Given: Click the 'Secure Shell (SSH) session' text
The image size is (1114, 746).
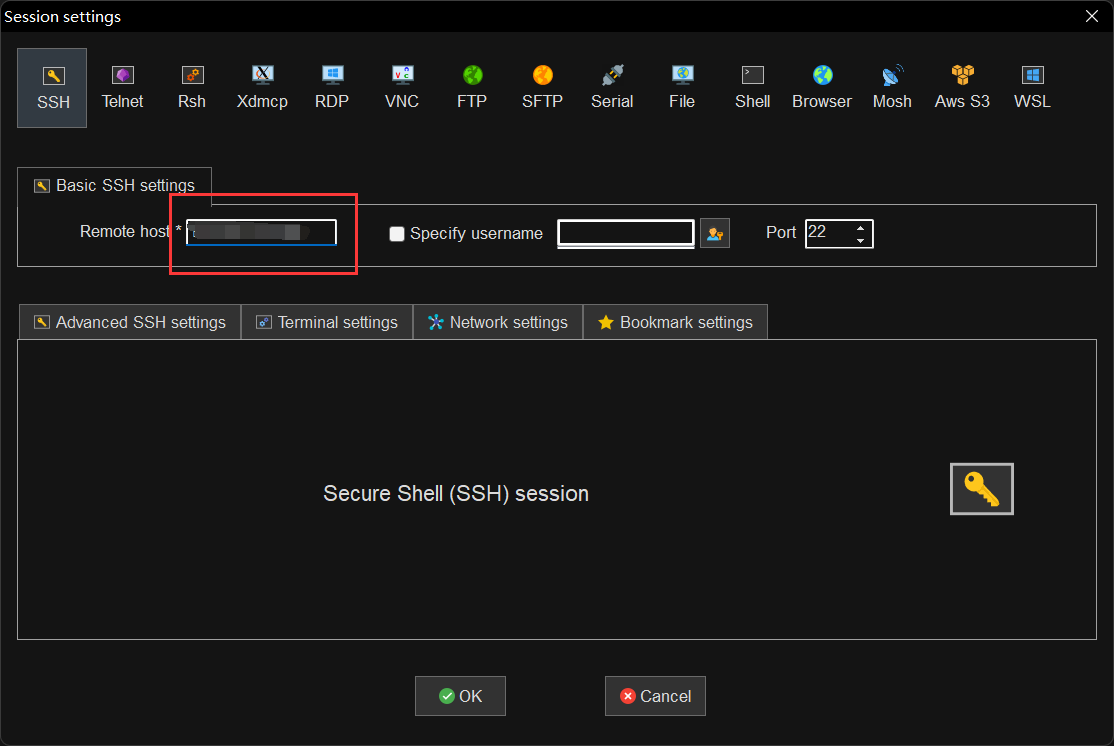Looking at the screenshot, I should [456, 494].
